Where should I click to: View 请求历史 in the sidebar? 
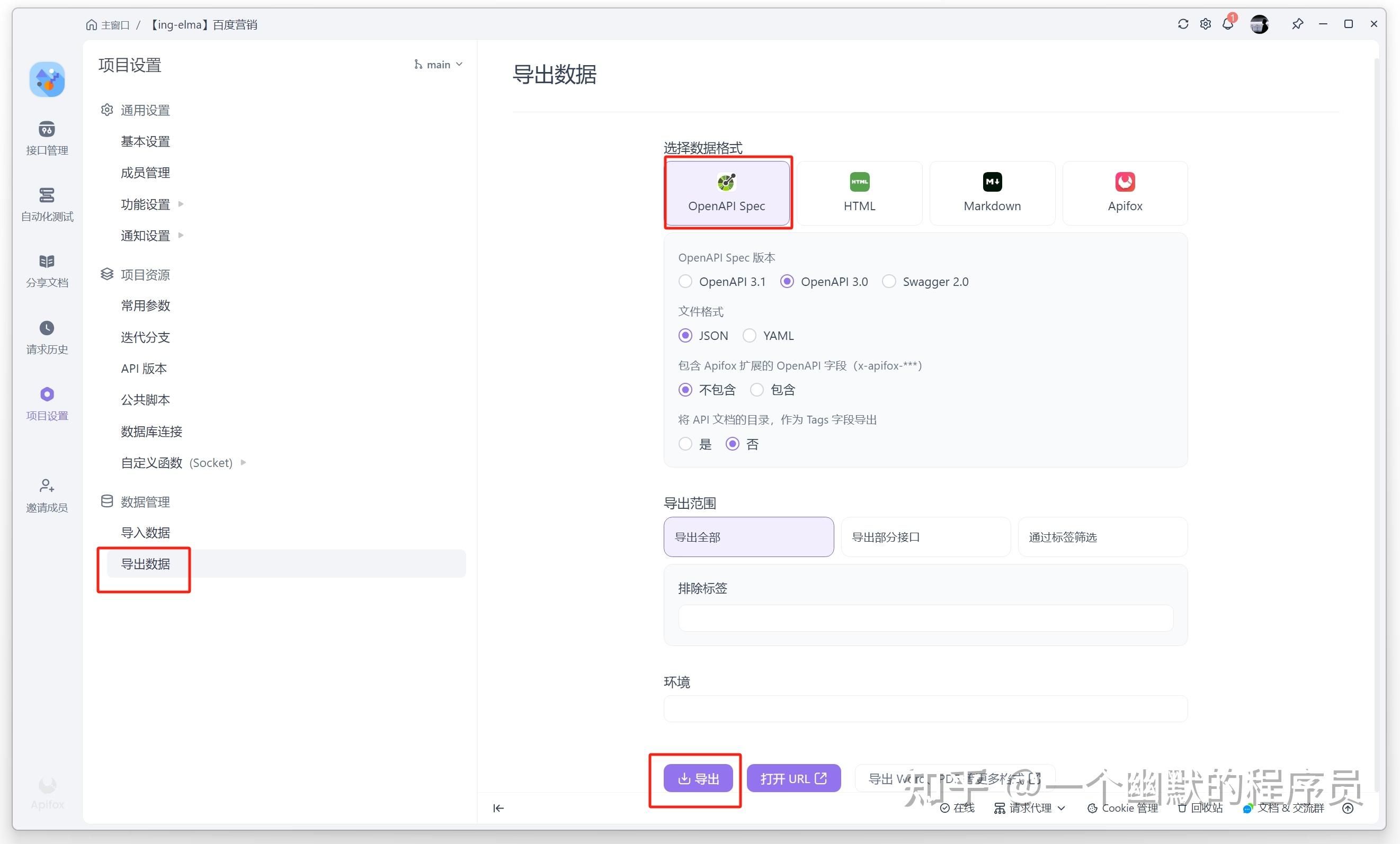pos(47,337)
